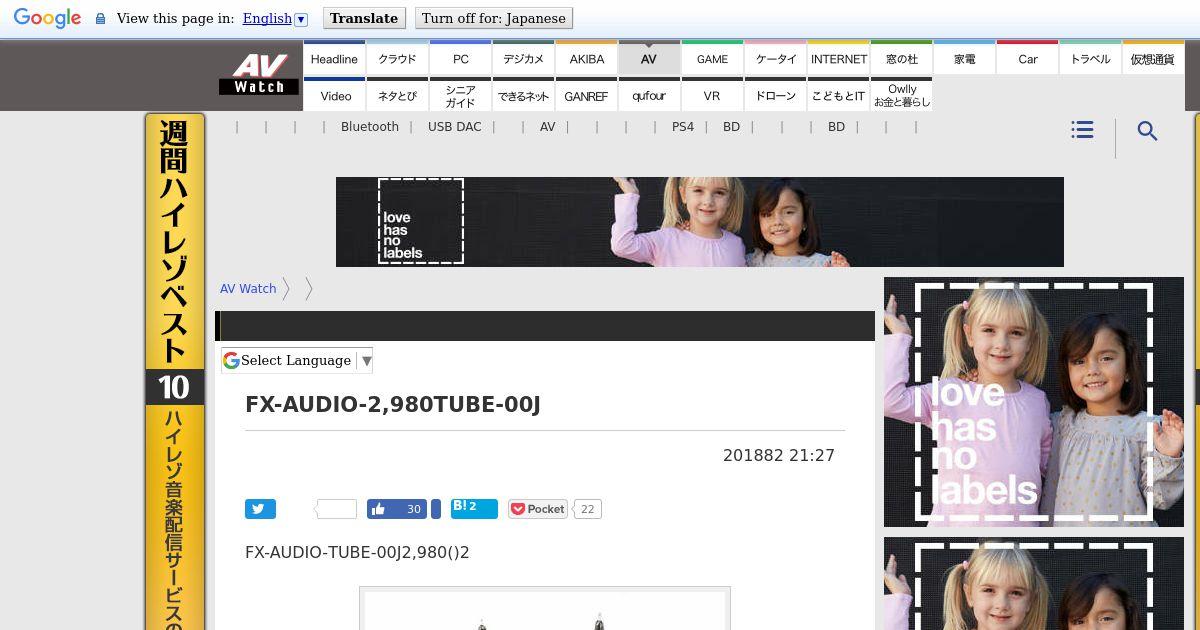Click Google logo in translate bar

(47, 18)
